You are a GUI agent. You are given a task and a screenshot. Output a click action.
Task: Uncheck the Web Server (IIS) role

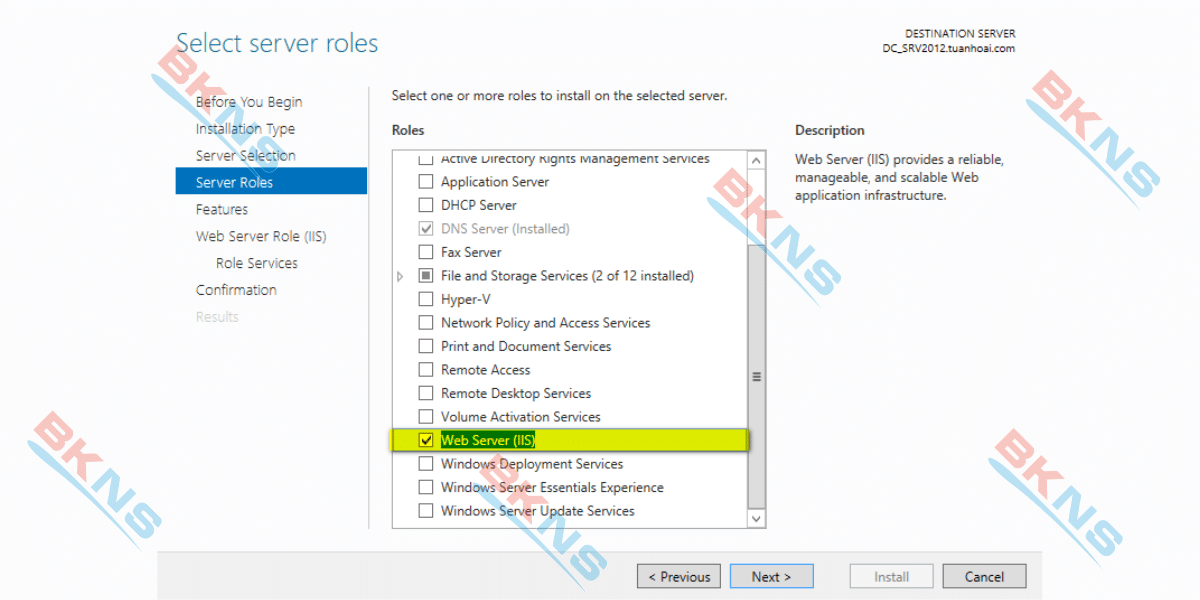[426, 441]
